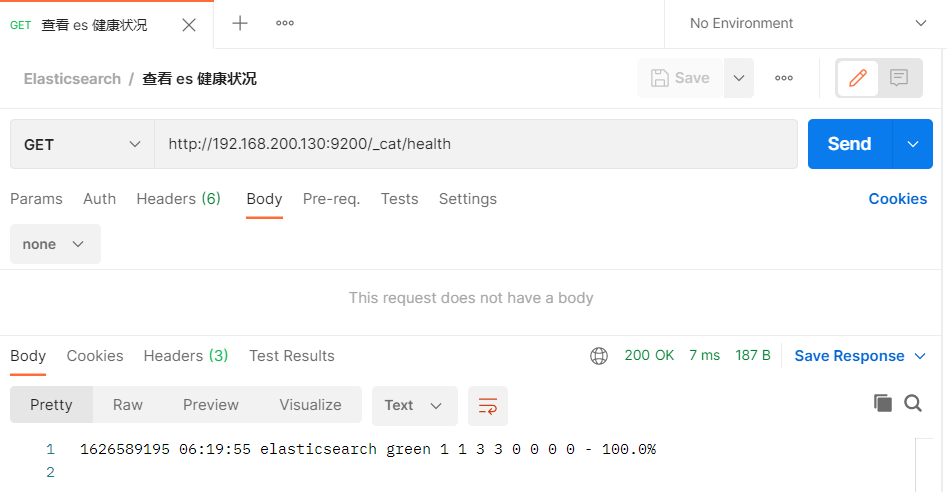Select the Raw response view
947x492 pixels.
click(128, 405)
